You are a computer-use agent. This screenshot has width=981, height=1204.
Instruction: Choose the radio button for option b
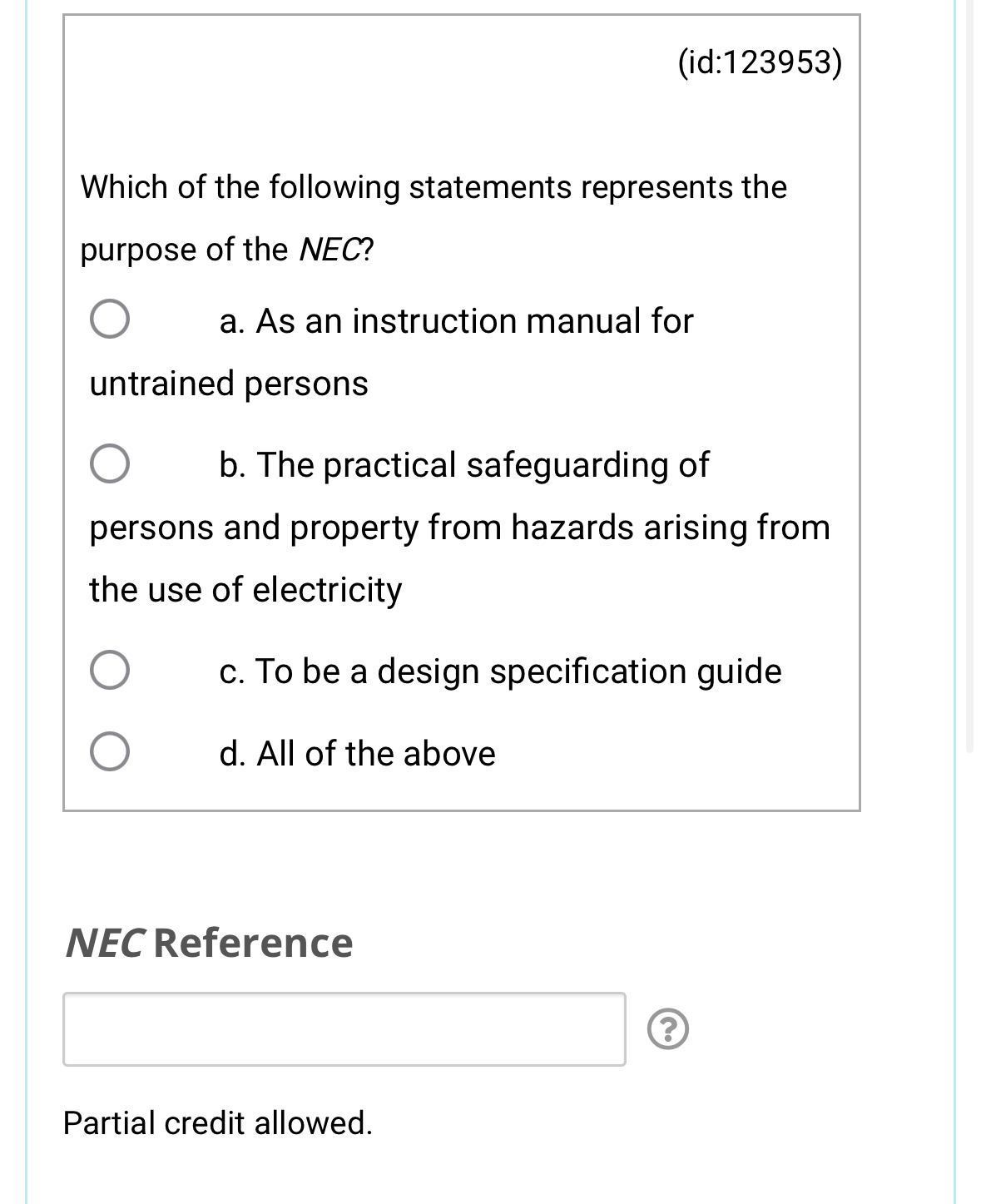point(110,463)
